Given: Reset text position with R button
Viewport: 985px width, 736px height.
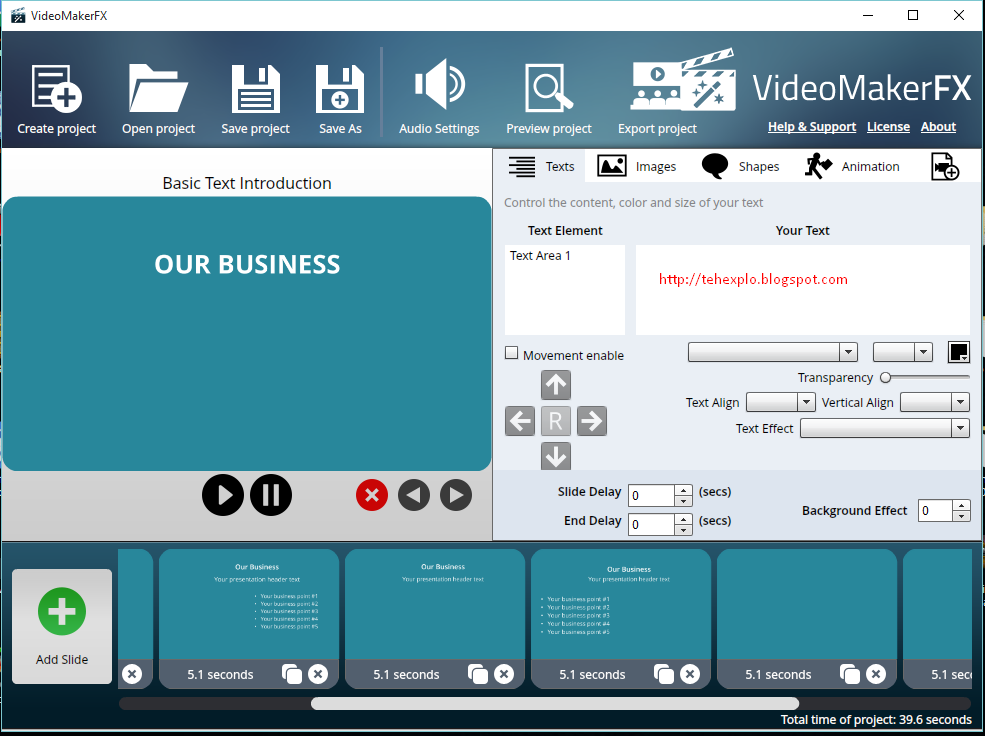Looking at the screenshot, I should click(x=555, y=421).
